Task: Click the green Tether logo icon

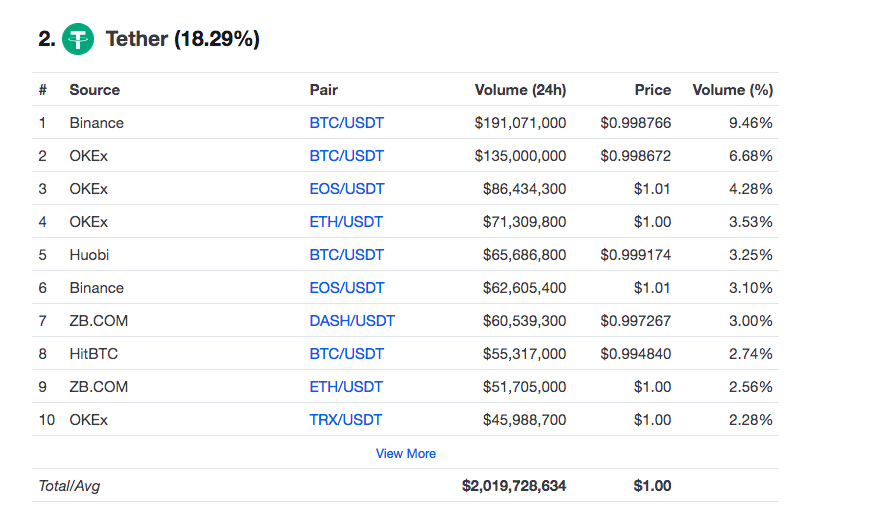Action: [78, 39]
